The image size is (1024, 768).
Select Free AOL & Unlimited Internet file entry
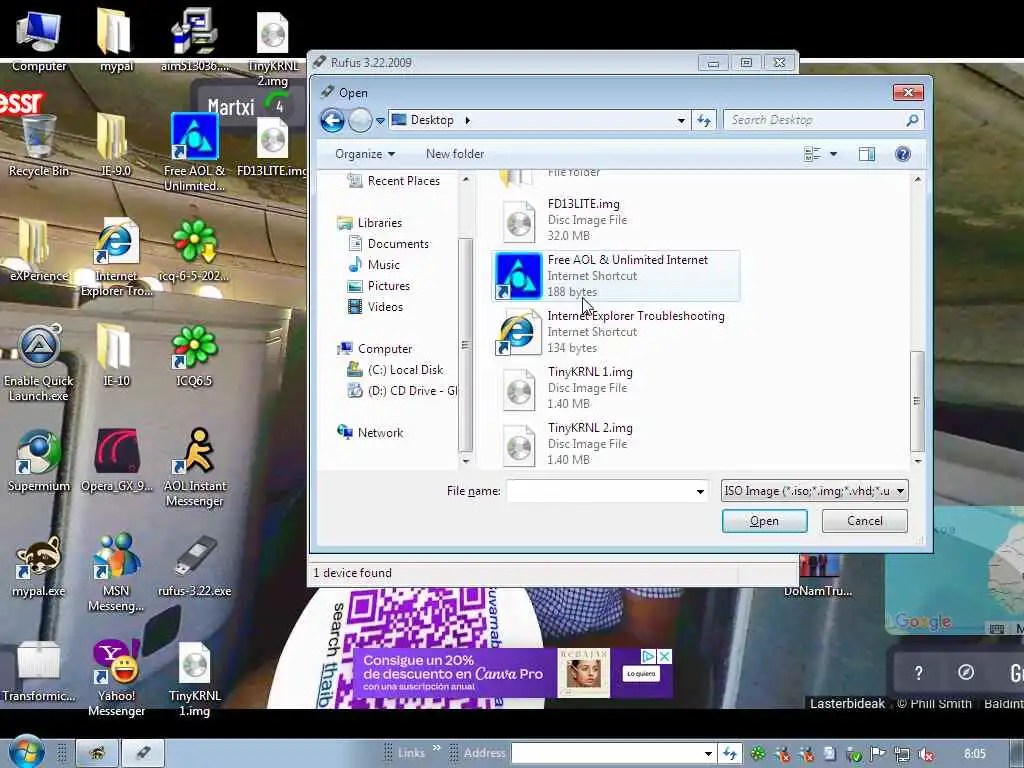pos(616,276)
